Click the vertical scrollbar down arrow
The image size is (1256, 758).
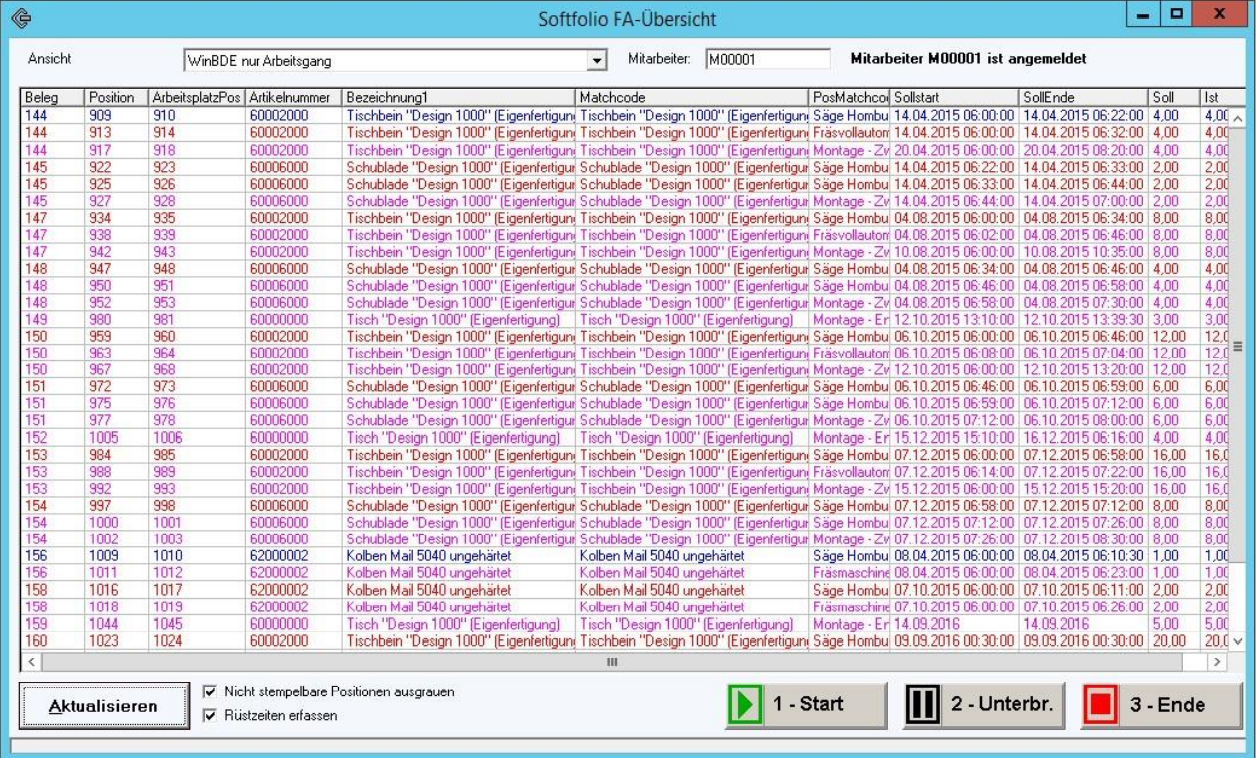tap(1237, 641)
